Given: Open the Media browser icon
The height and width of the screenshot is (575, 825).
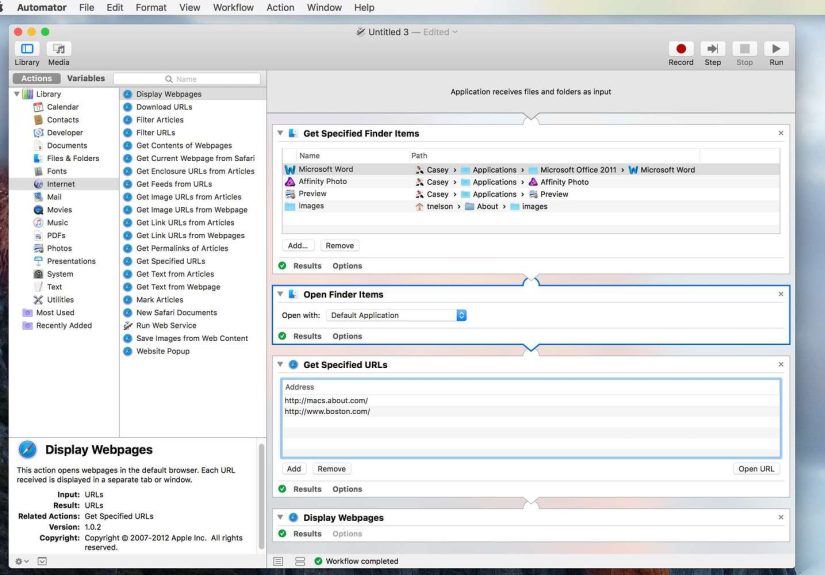Looking at the screenshot, I should tap(59, 49).
